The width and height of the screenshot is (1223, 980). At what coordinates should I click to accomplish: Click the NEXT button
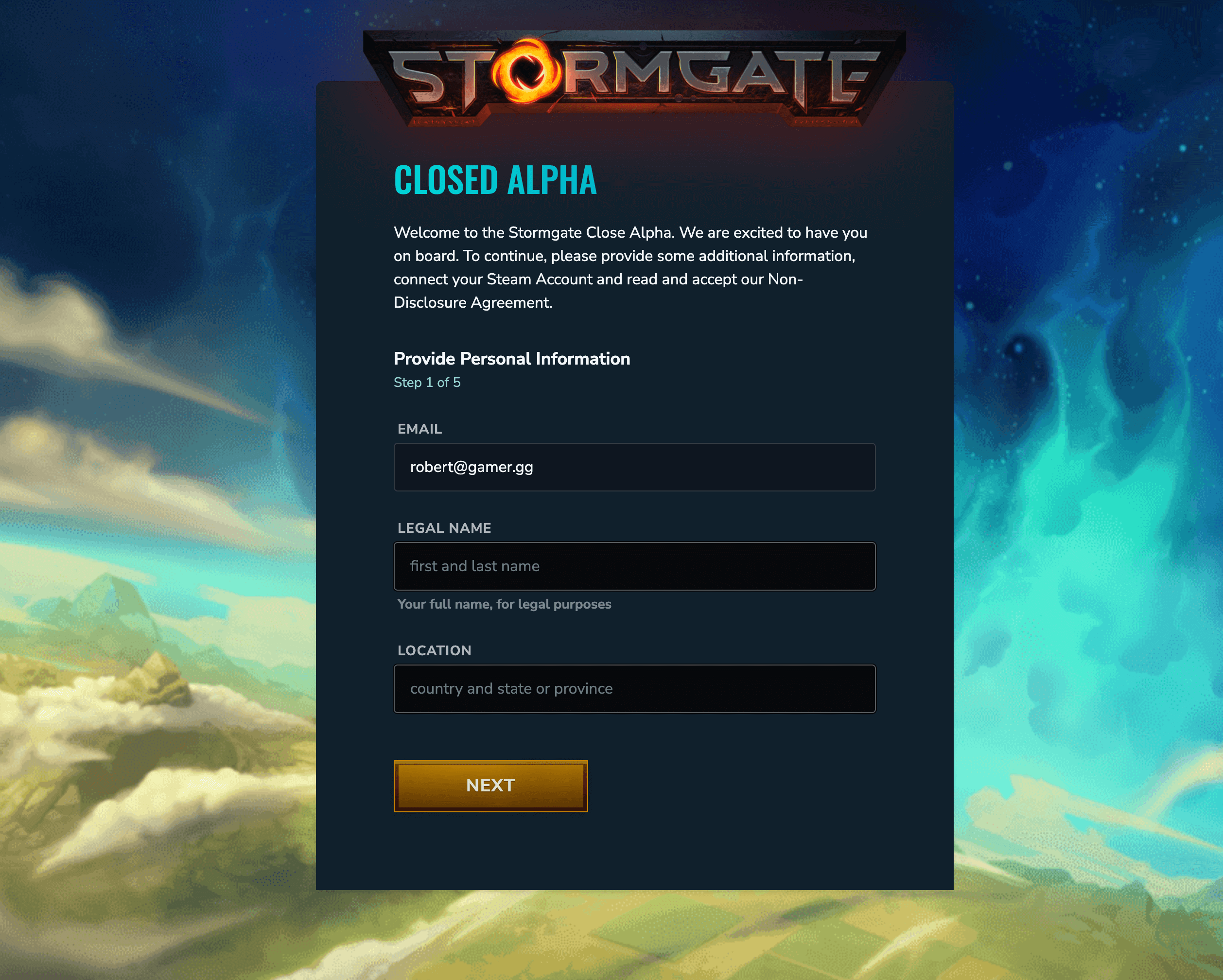coord(490,786)
